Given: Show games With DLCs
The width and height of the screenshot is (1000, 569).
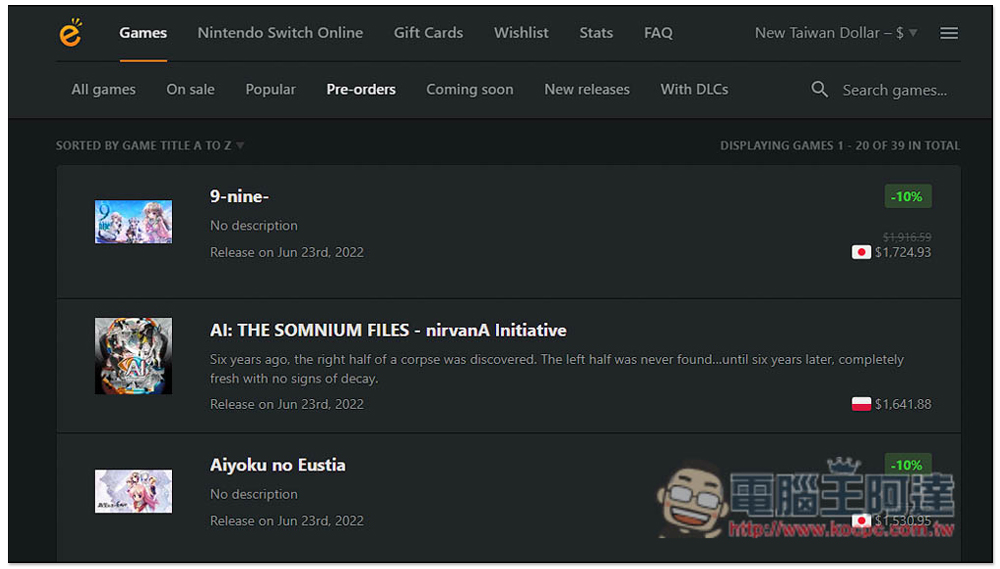Looking at the screenshot, I should 694,89.
